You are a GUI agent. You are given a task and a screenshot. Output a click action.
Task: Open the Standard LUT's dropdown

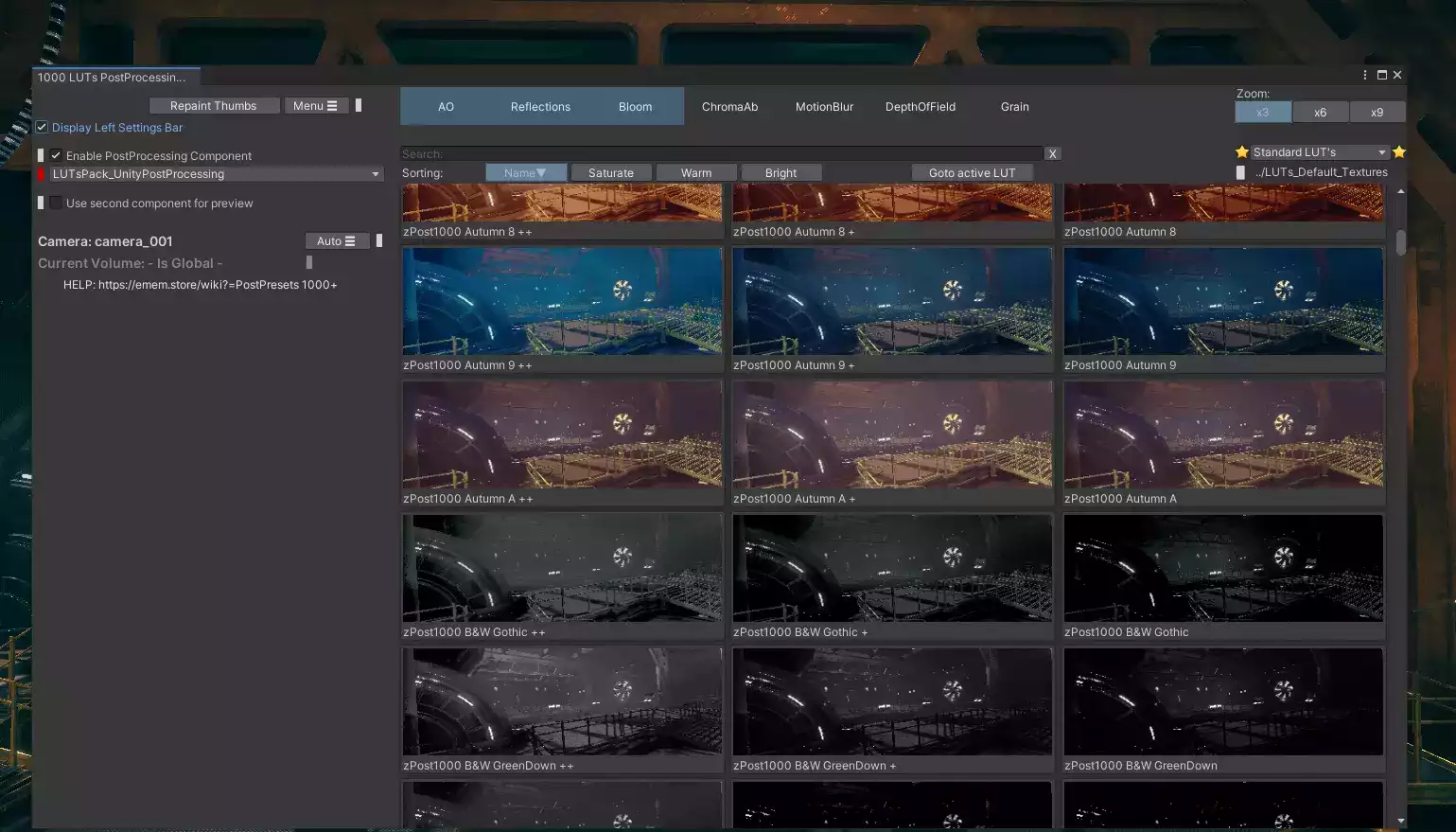pyautogui.click(x=1320, y=152)
